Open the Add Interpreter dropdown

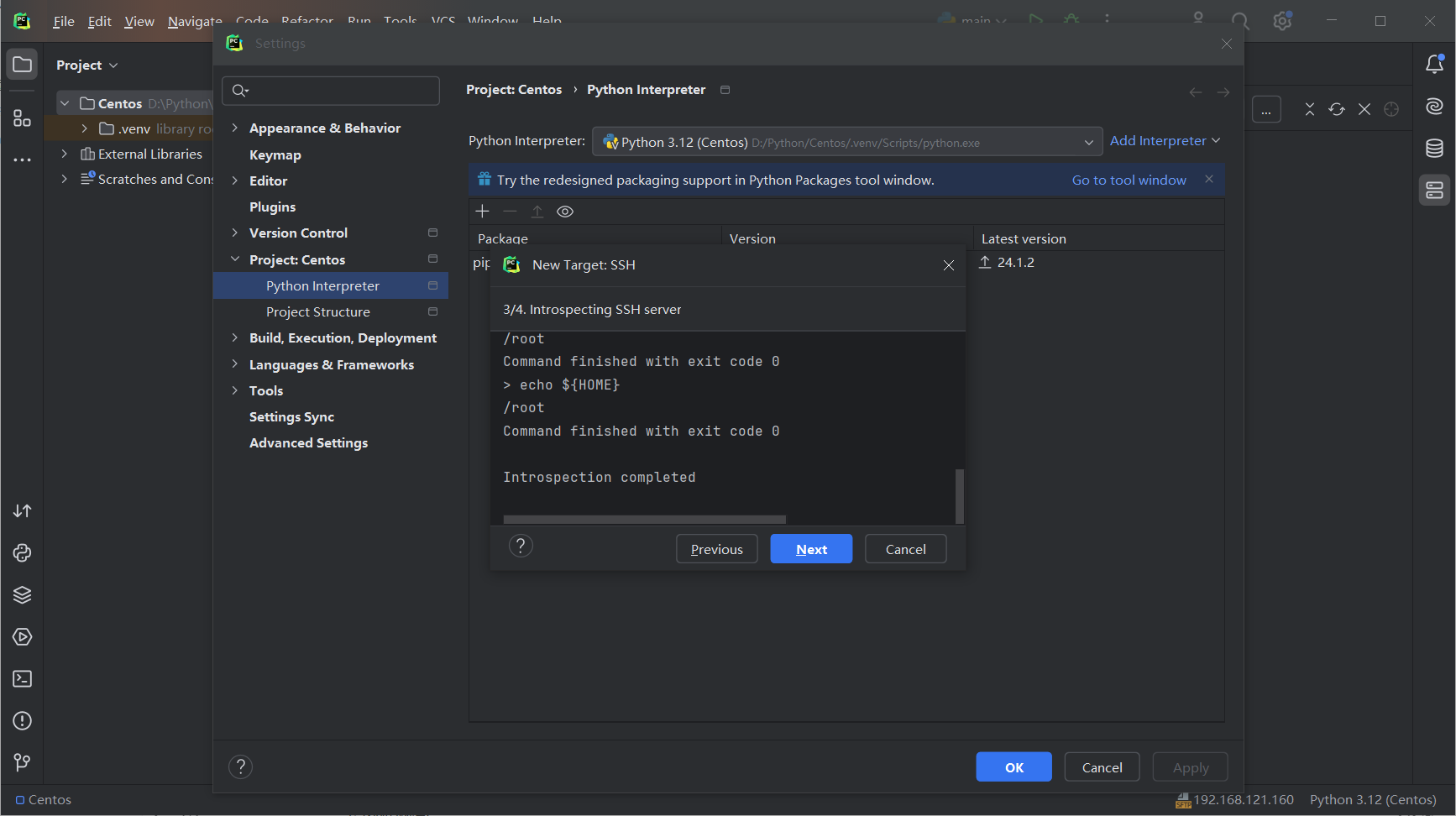point(1165,141)
